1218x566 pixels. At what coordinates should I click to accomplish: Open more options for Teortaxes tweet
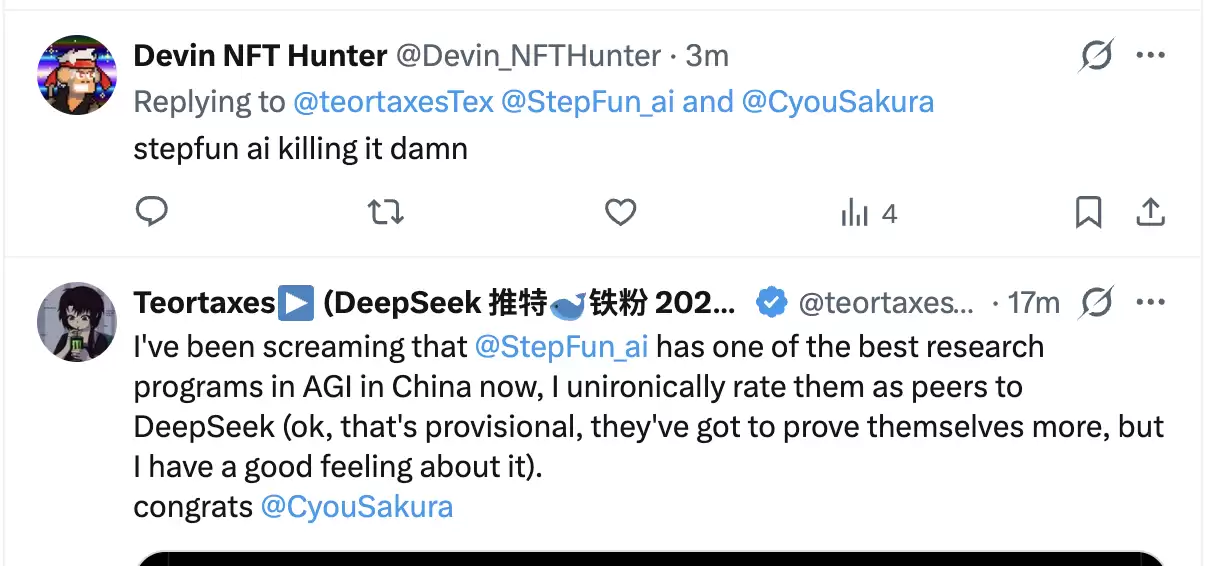(1151, 301)
